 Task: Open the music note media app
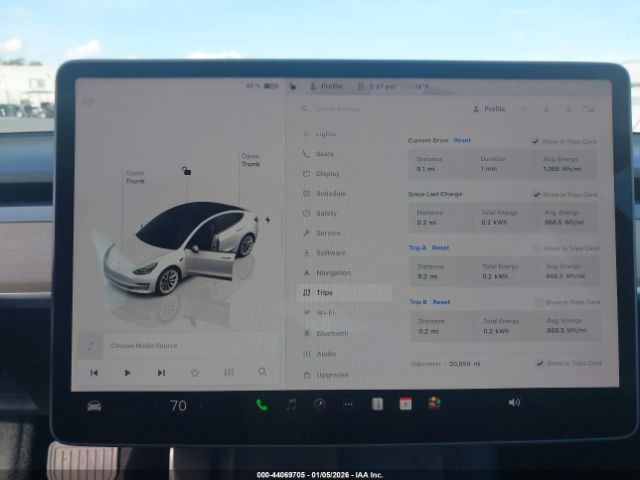[x=291, y=404]
